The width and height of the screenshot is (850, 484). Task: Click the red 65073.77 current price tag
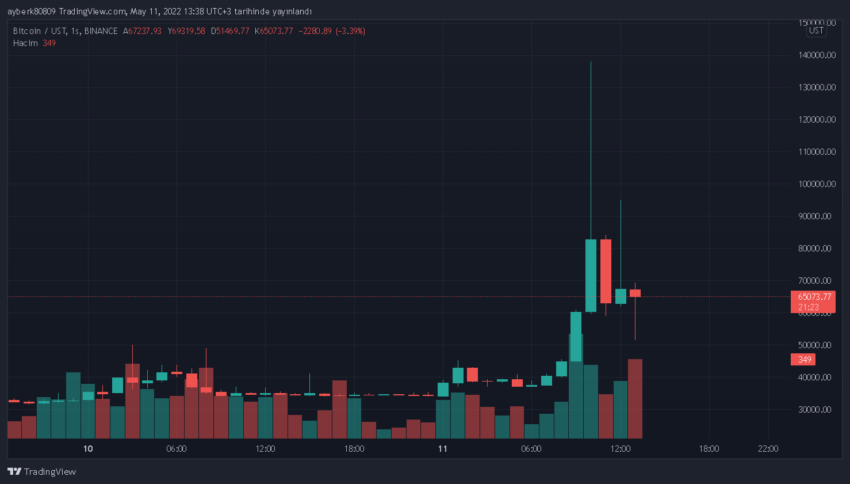[811, 297]
